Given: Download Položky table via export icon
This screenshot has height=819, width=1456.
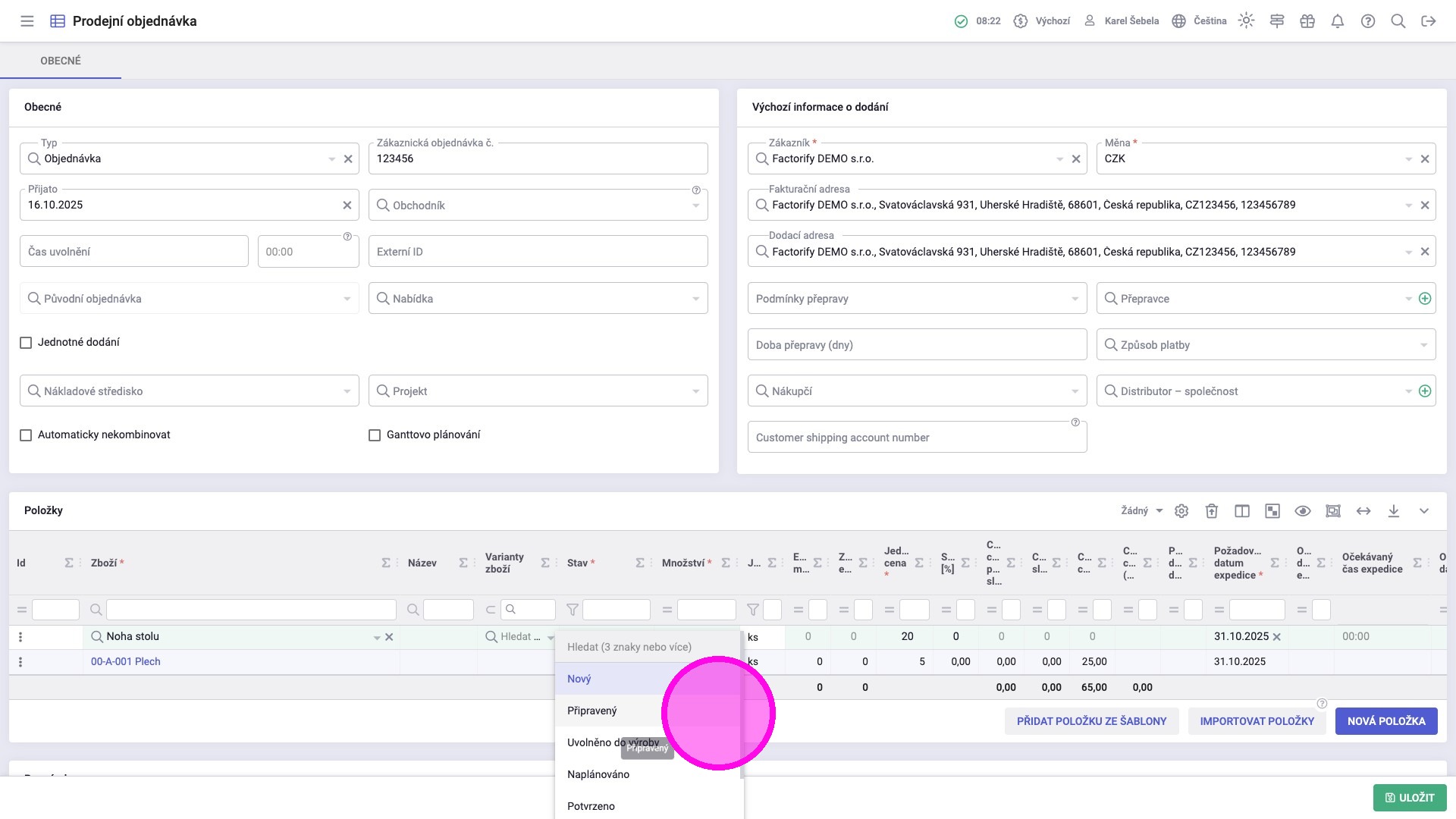Looking at the screenshot, I should click(1394, 511).
